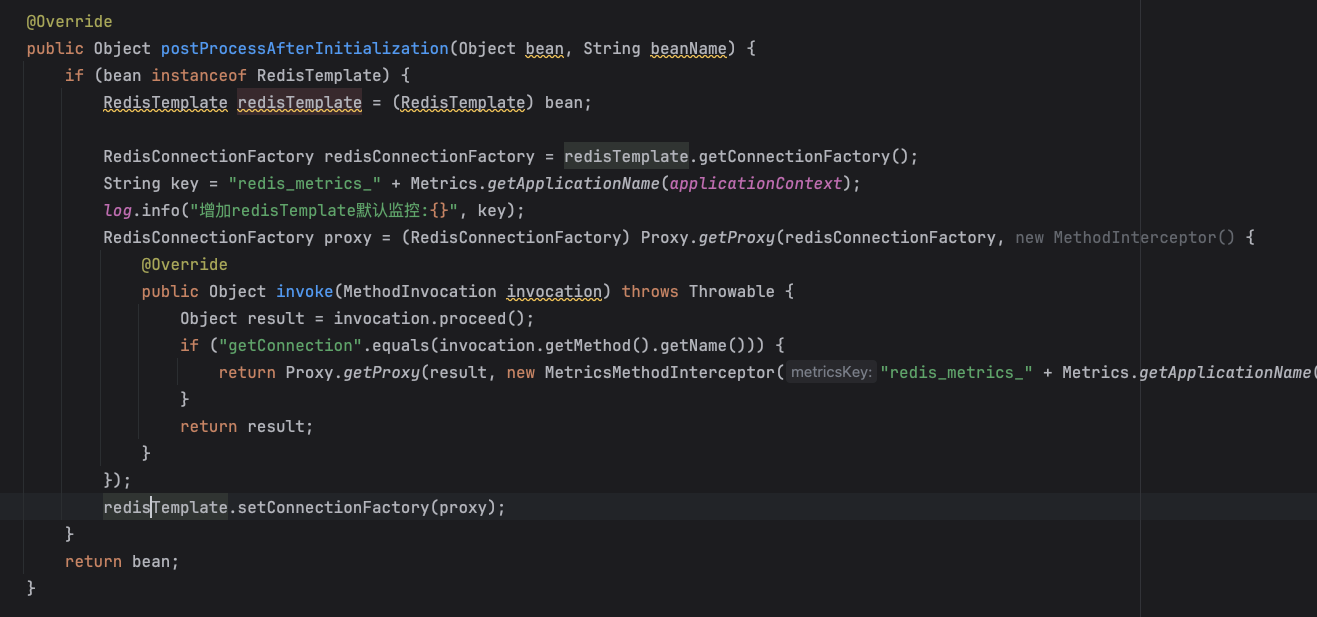Click the MethodInvocation parameter type
The width and height of the screenshot is (1317, 617).
420,291
